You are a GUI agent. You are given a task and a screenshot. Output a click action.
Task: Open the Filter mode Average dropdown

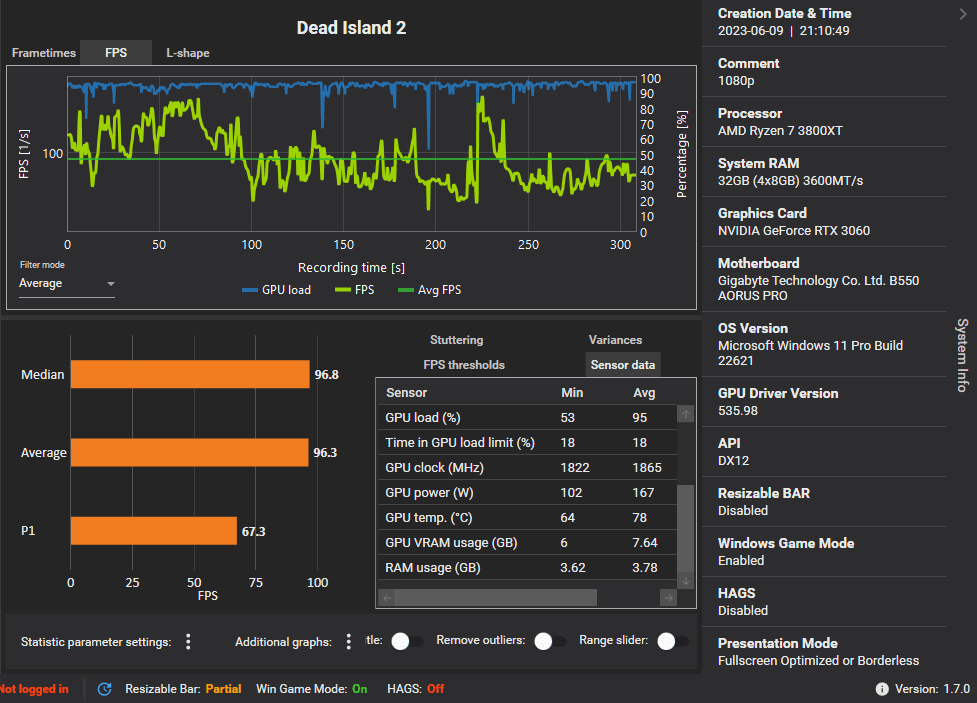(x=67, y=284)
